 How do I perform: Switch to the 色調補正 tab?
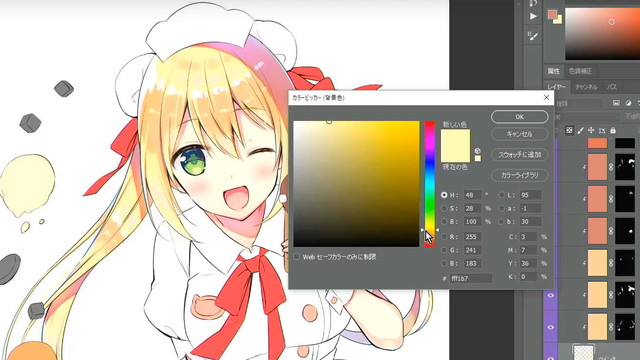click(581, 71)
